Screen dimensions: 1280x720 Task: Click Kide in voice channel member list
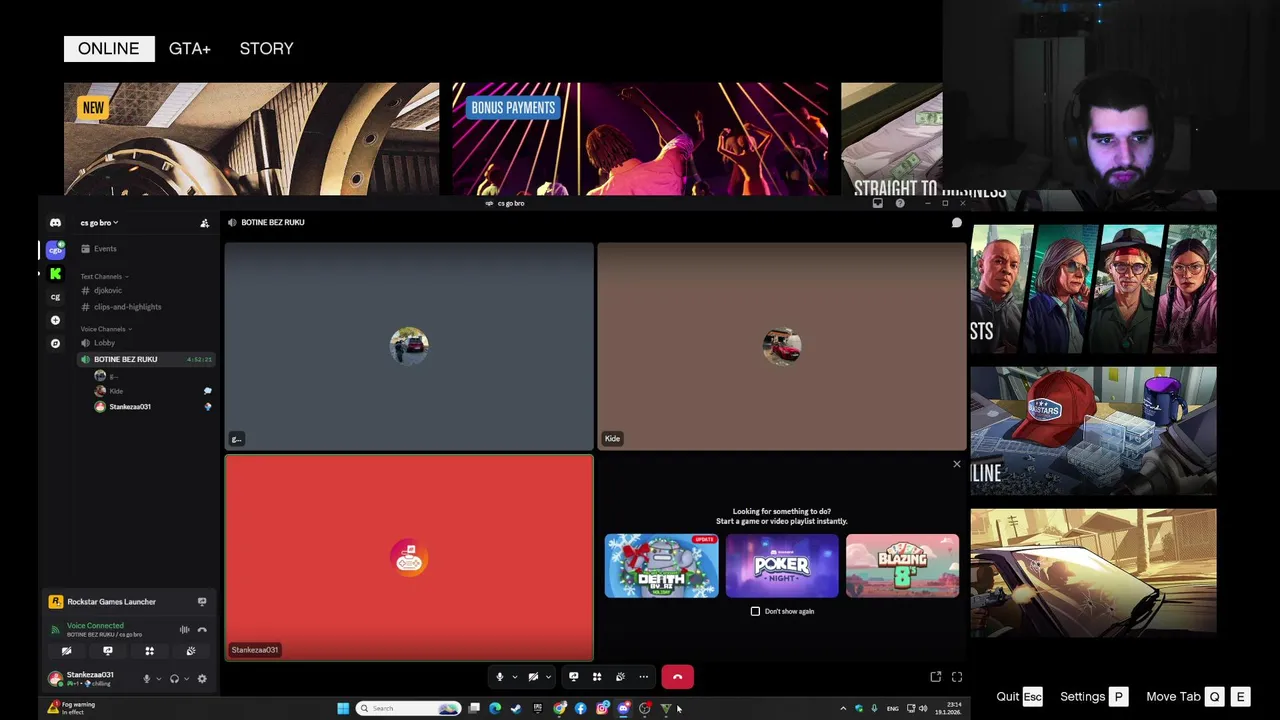tap(116, 391)
